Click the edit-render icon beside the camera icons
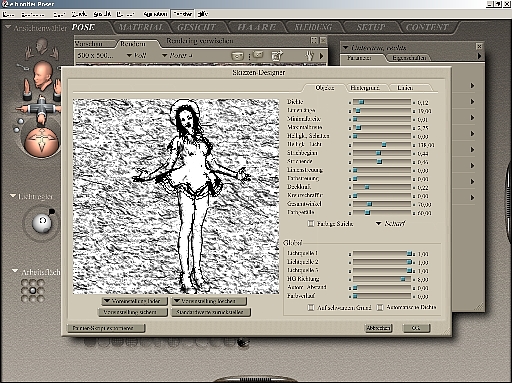 [277, 56]
